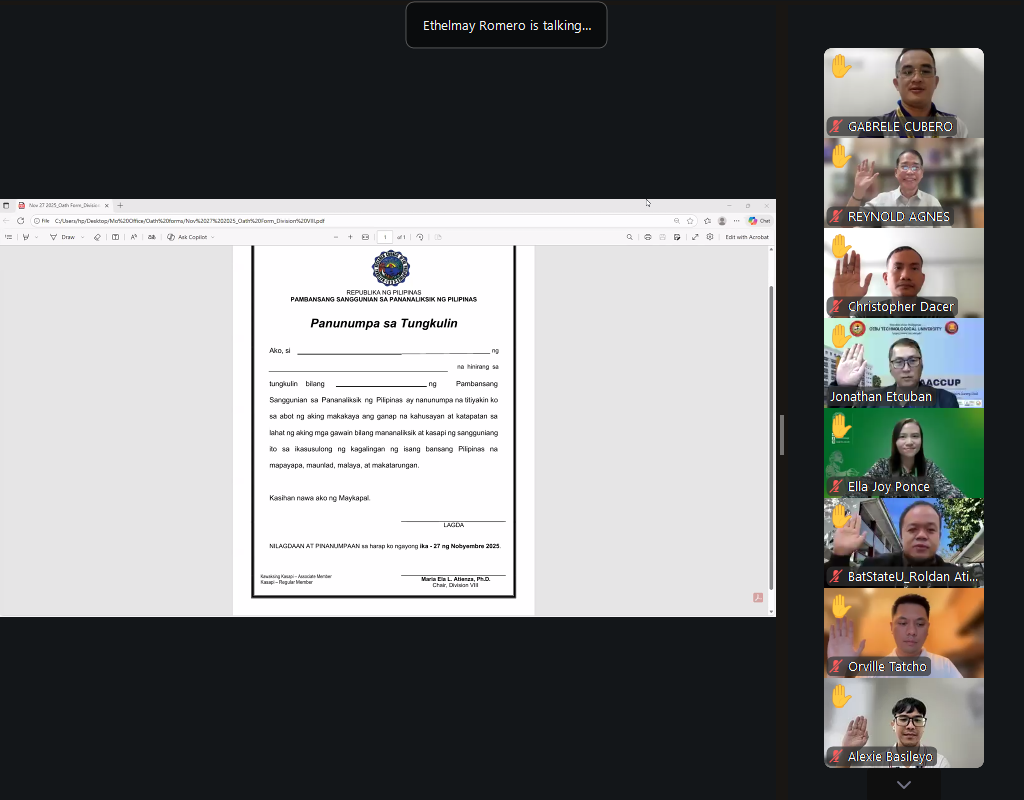Viewport: 1024px width, 800px height.
Task: Expand the Draw tool options arrow
Action: (x=83, y=237)
